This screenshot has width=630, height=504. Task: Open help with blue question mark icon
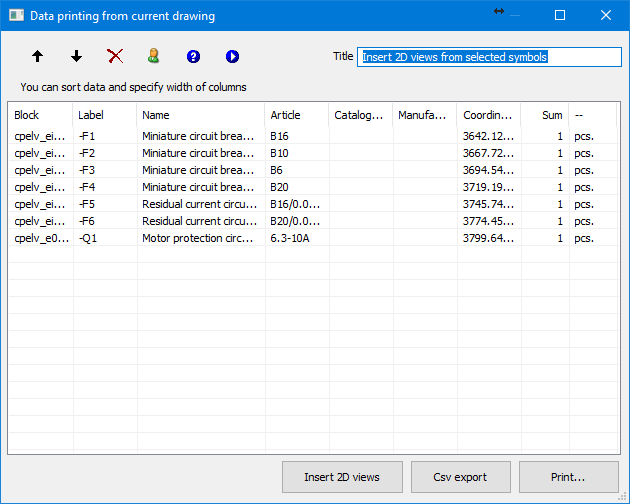pyautogui.click(x=193, y=57)
